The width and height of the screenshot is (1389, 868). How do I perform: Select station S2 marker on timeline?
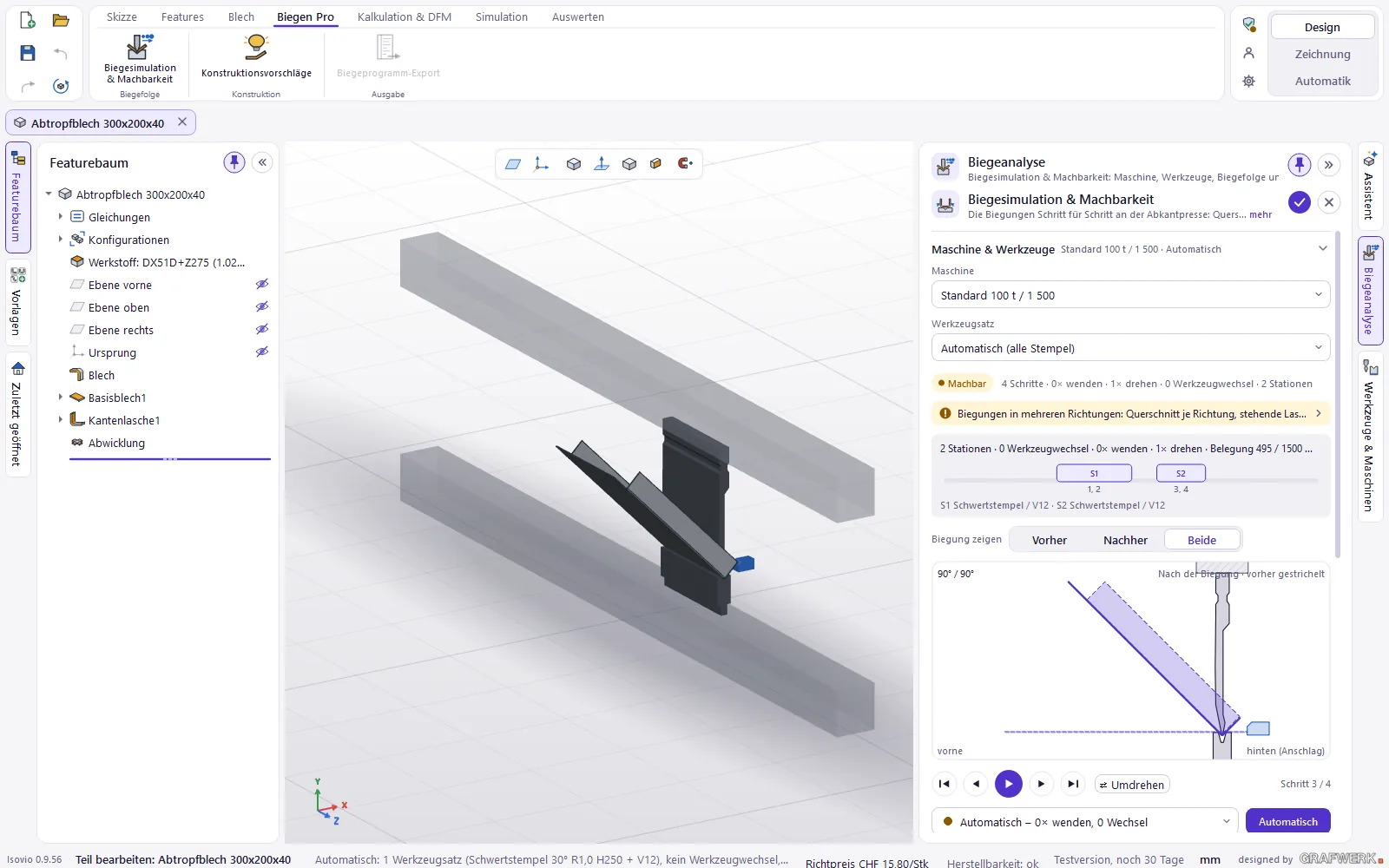1181,473
